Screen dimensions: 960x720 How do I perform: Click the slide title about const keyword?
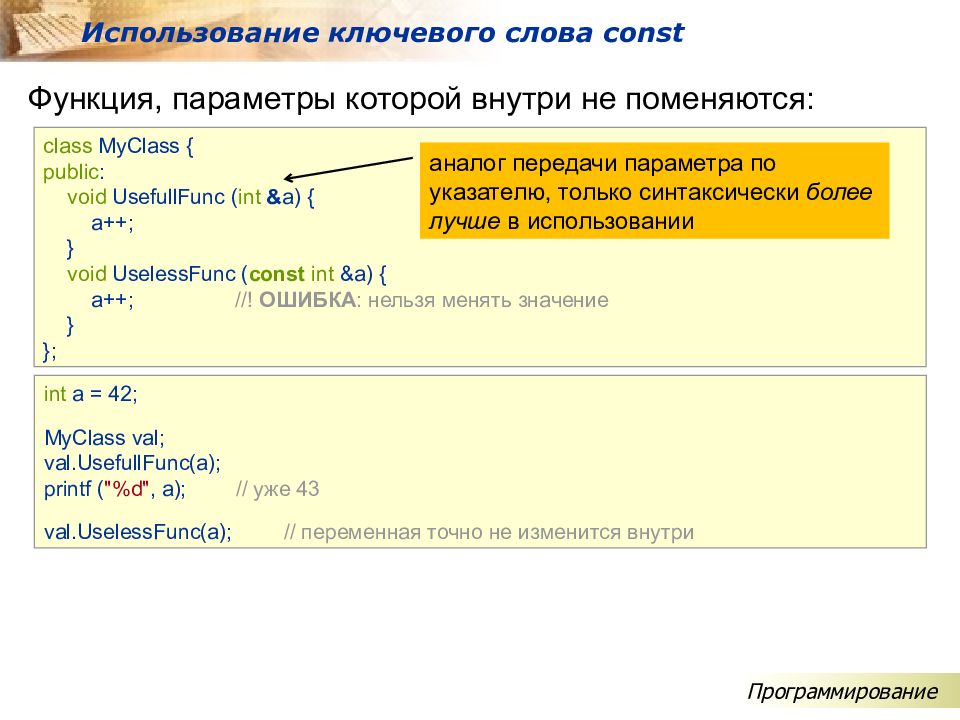[382, 33]
